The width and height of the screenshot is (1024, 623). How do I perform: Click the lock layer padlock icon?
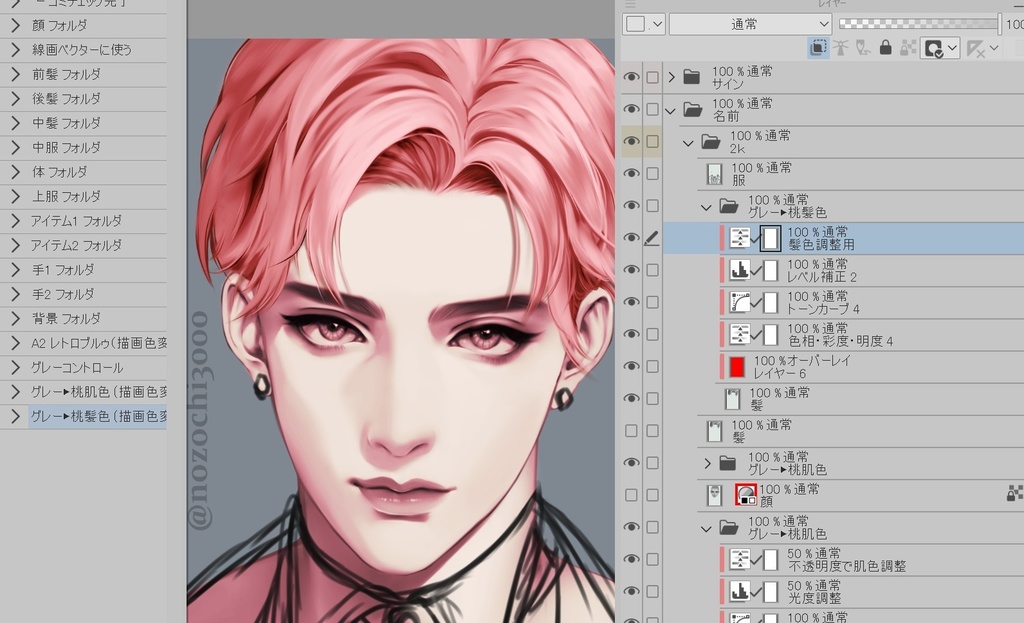click(886, 48)
